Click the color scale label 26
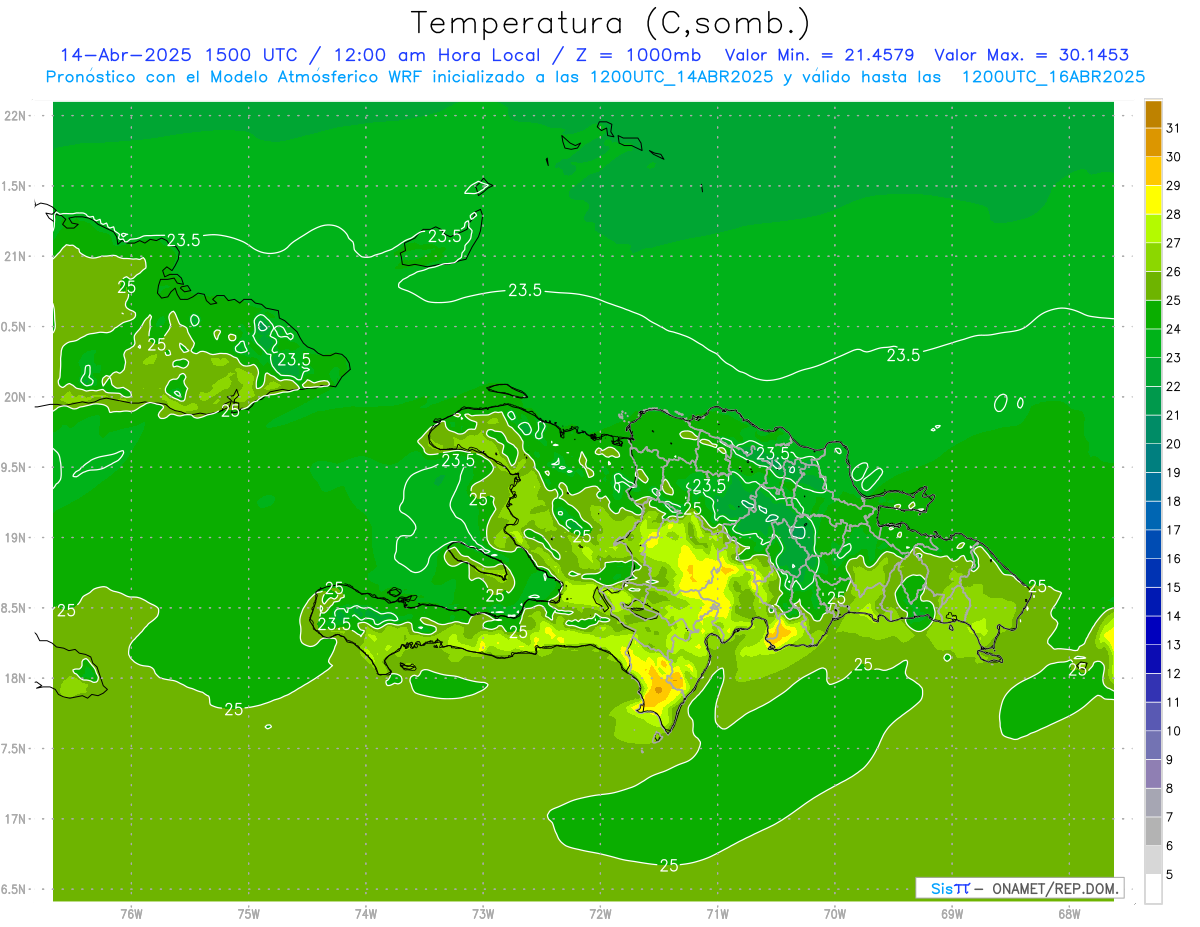The width and height of the screenshot is (1200, 927). point(1173,271)
